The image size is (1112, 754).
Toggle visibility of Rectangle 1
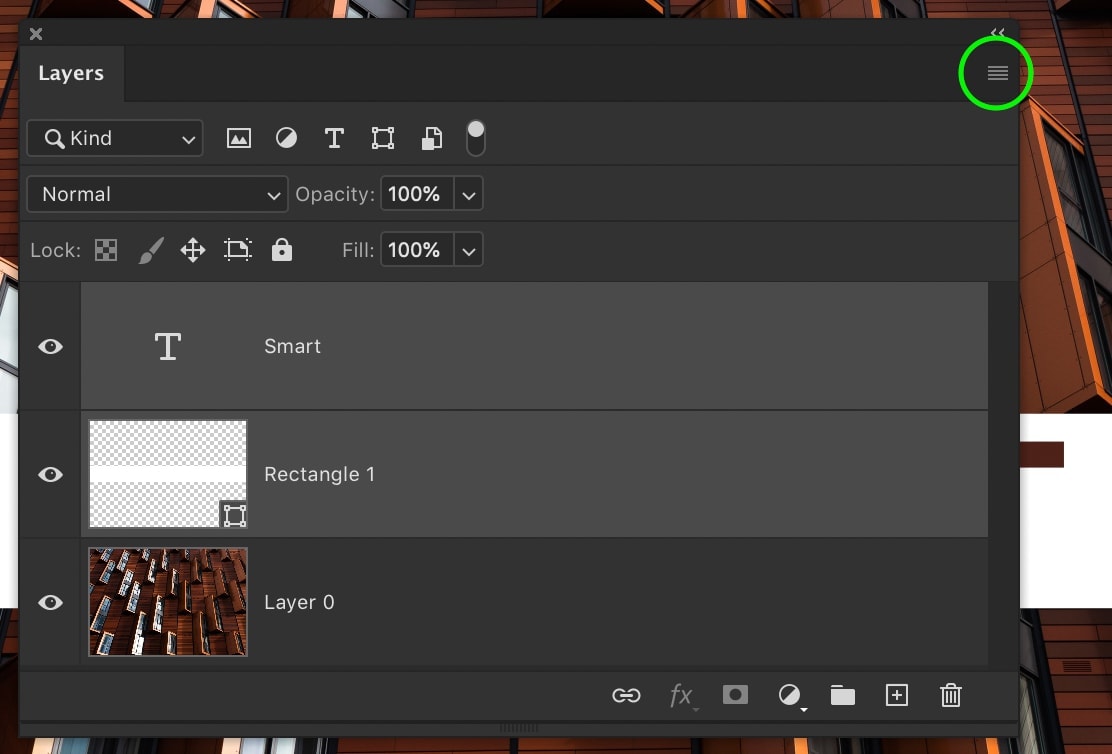(x=49, y=474)
